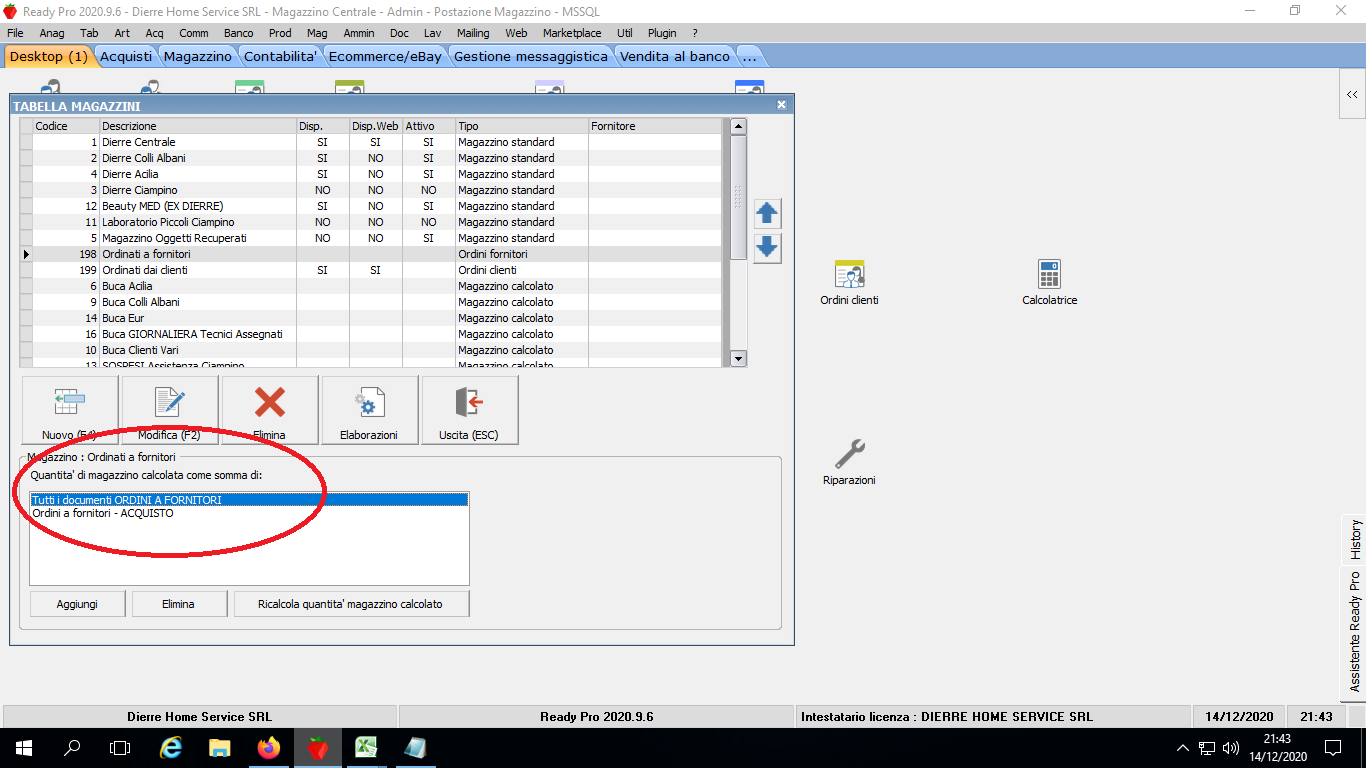Click the volume icon in system tray
Screen dimensions: 1366x768
point(1231,747)
